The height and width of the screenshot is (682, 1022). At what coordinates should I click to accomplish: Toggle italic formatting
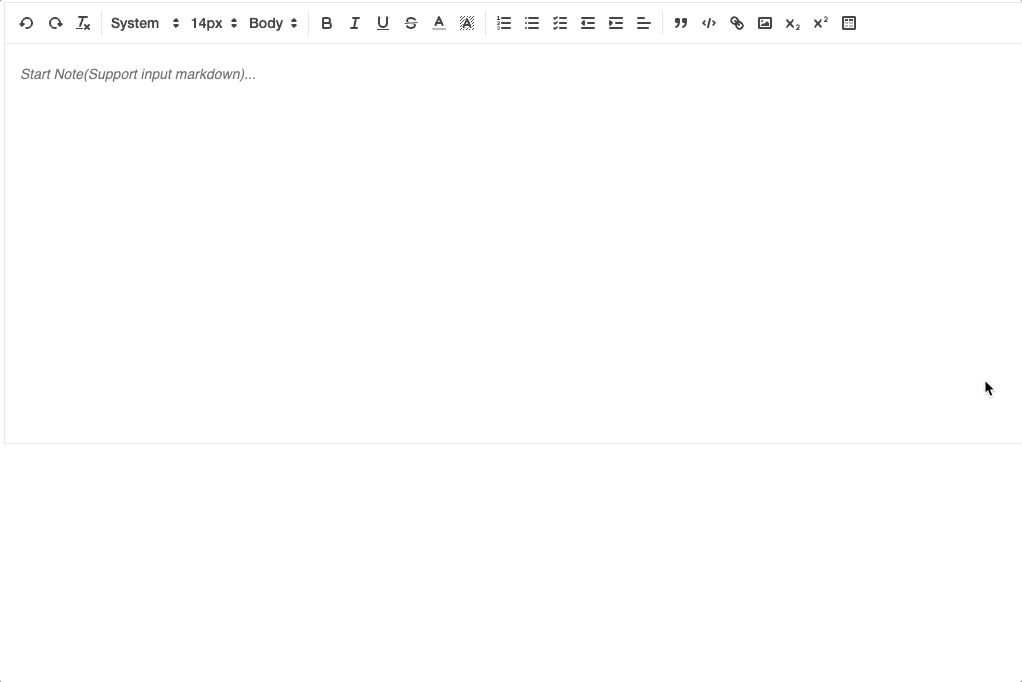pos(355,23)
